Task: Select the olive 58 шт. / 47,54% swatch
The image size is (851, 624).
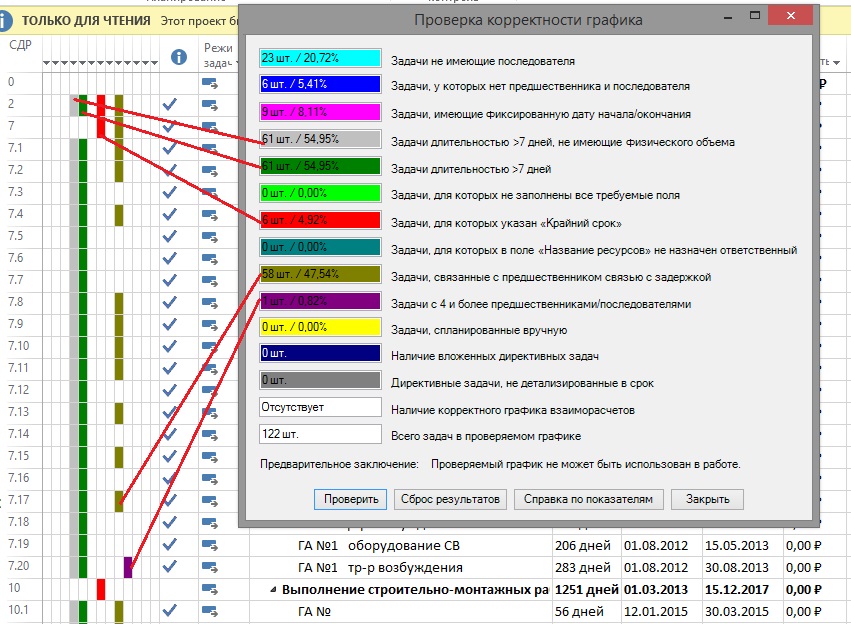Action: 320,274
